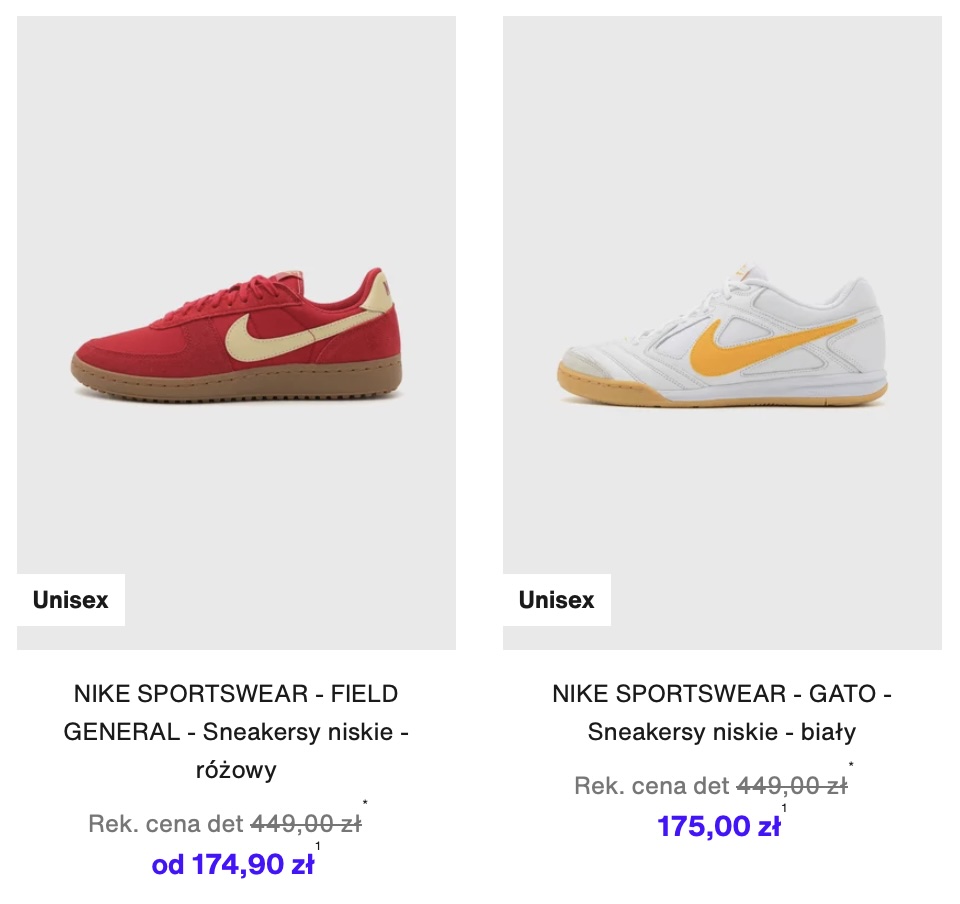Image resolution: width=960 pixels, height=904 pixels.
Task: Open the red Field General sneaker photo
Action: (x=236, y=332)
